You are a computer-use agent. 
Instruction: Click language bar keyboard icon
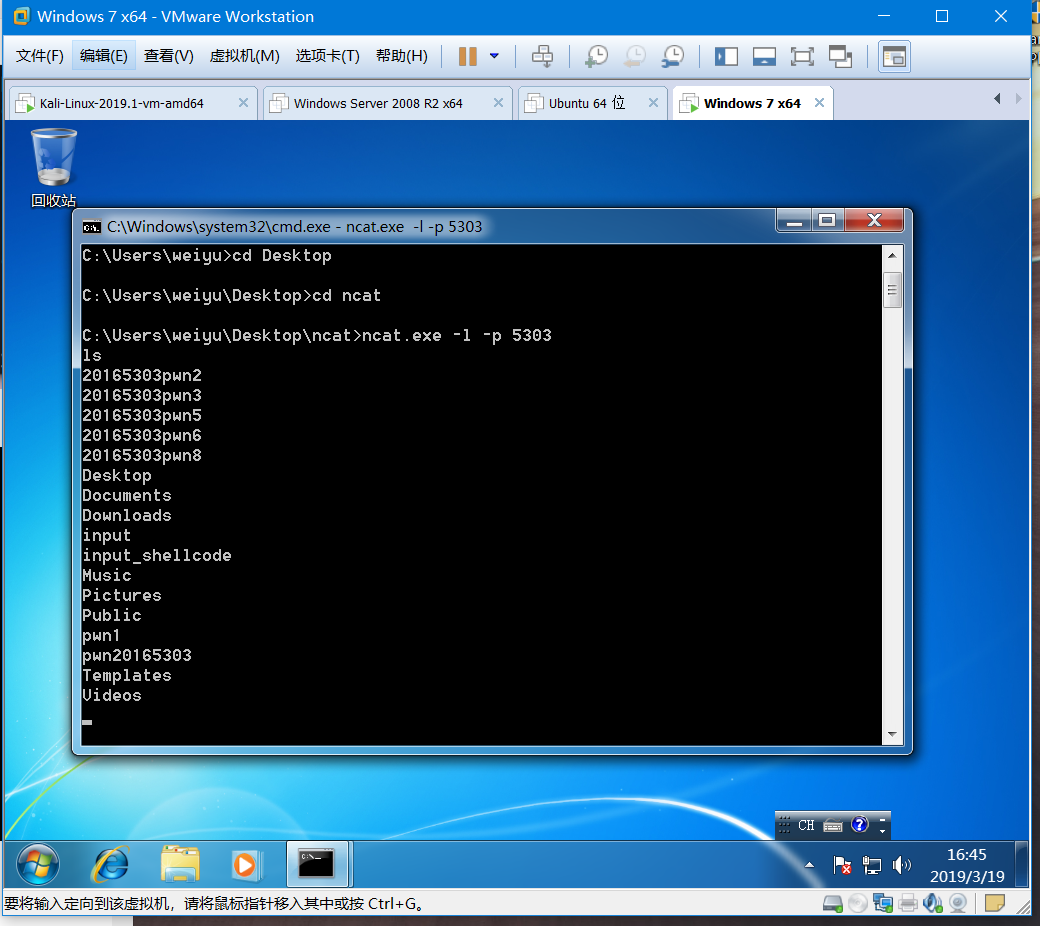coord(833,825)
